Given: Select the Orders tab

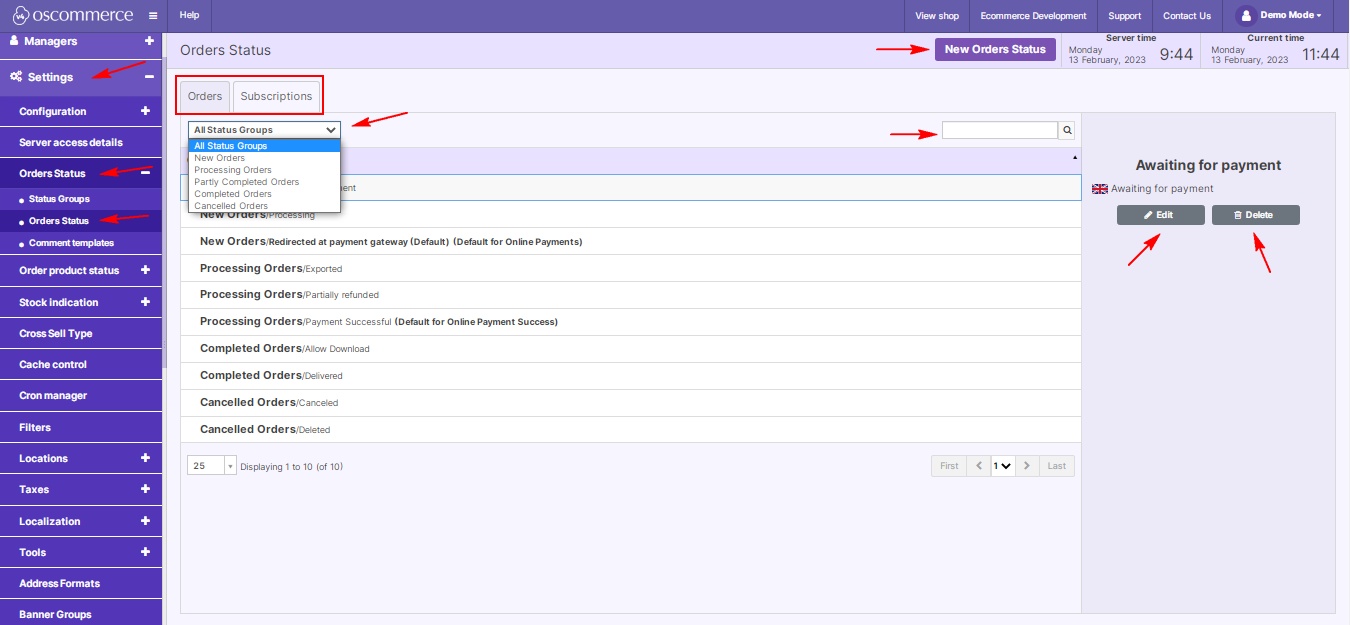Looking at the screenshot, I should pyautogui.click(x=205, y=97).
